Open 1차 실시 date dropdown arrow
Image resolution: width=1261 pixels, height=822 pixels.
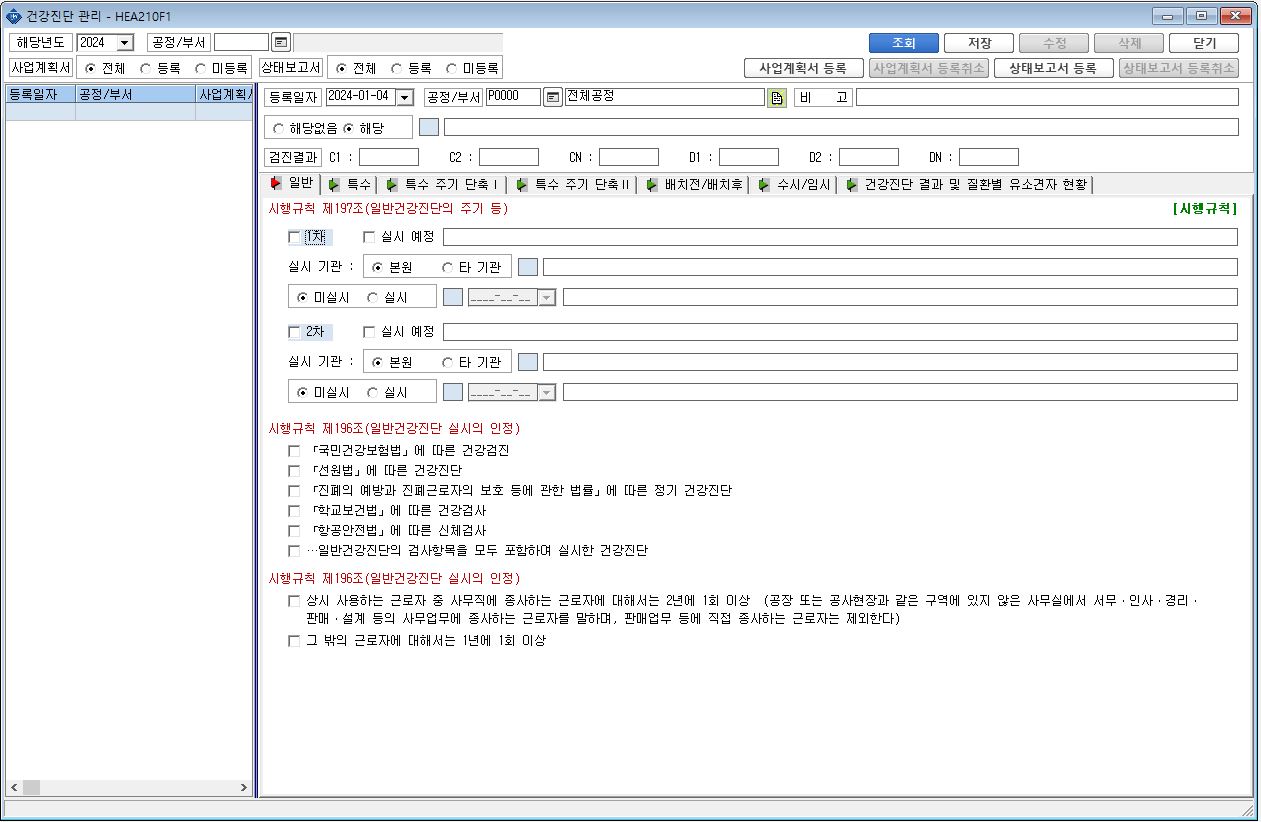tap(546, 297)
